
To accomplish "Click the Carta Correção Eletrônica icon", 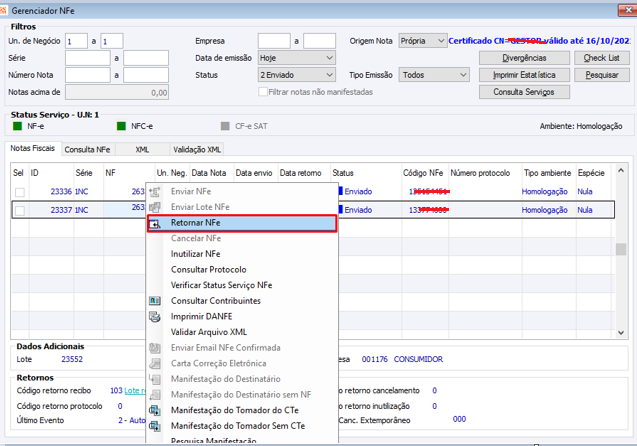I will (x=155, y=364).
